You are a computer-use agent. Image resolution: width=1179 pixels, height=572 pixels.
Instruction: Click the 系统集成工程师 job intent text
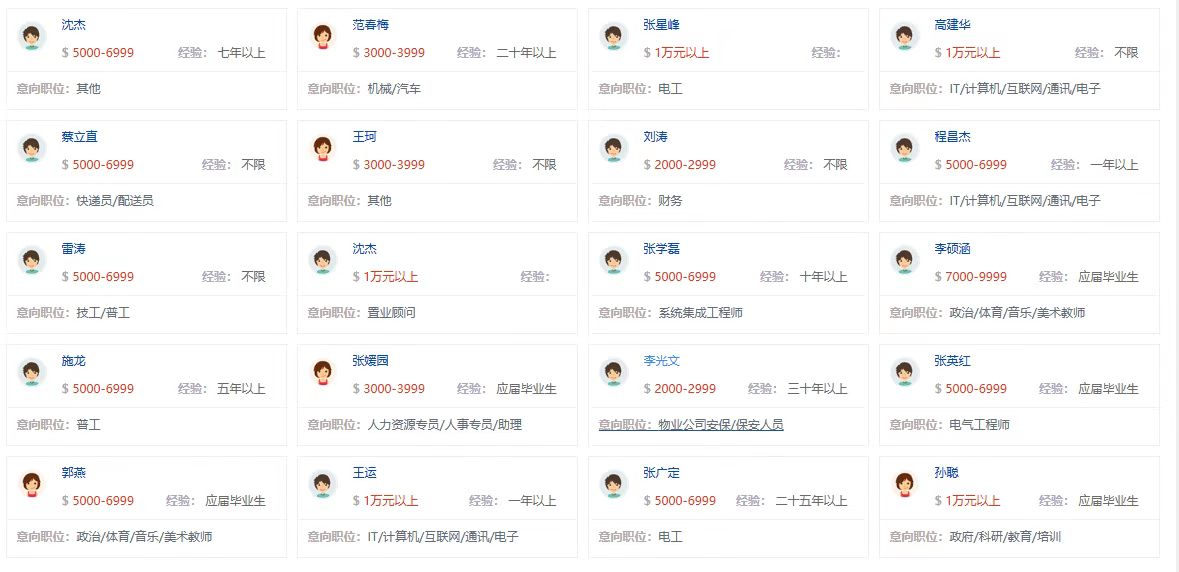[x=700, y=313]
